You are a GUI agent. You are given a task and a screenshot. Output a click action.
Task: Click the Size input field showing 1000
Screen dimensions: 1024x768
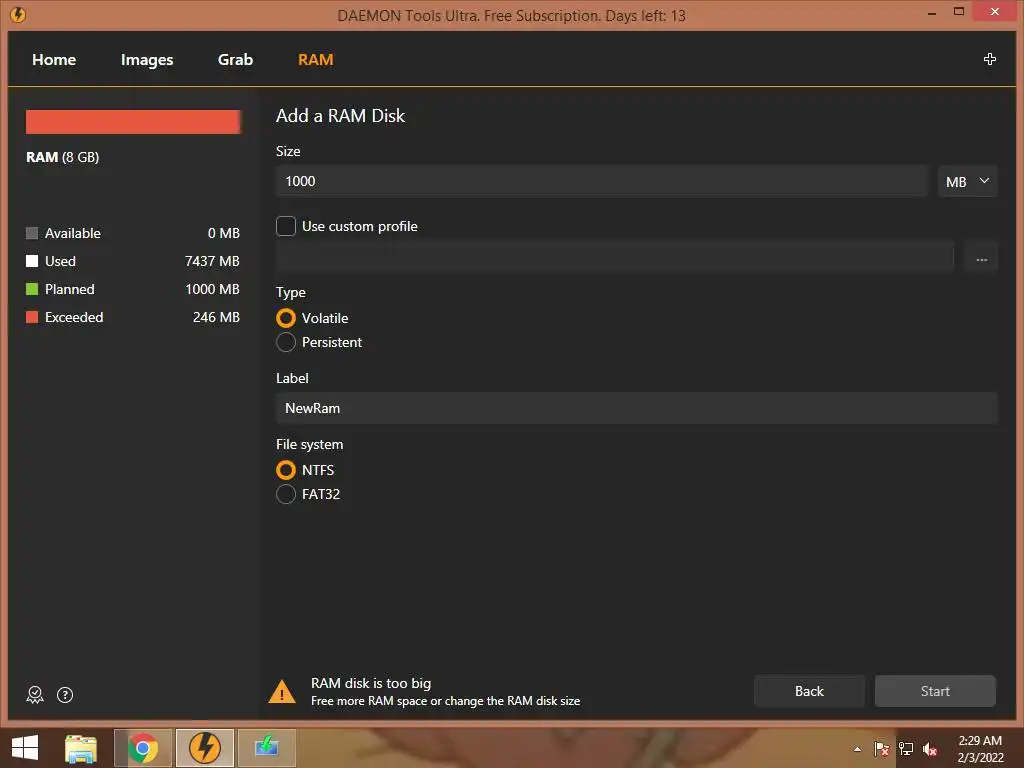[601, 182]
